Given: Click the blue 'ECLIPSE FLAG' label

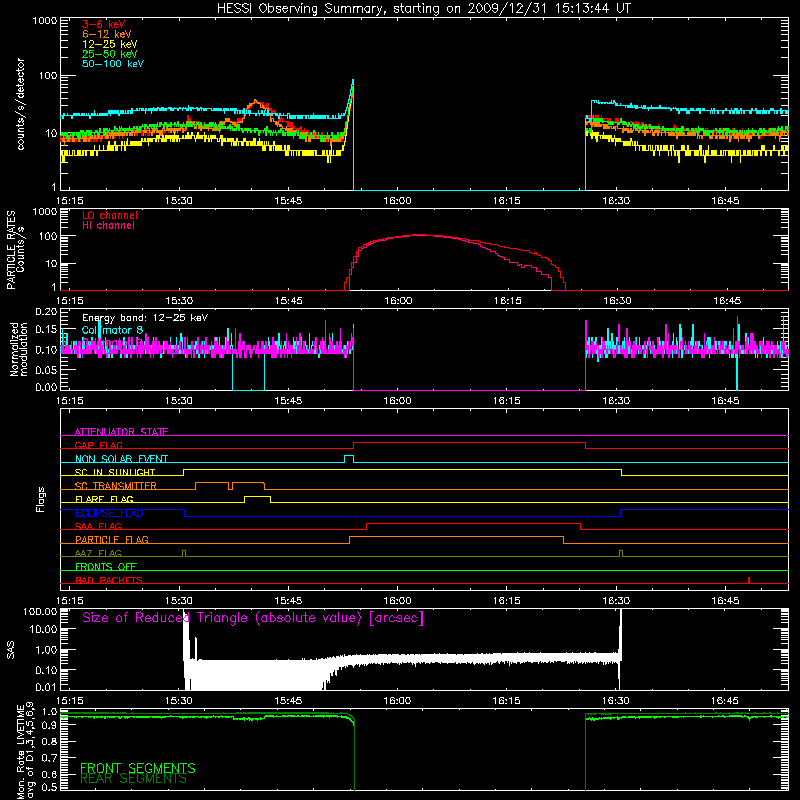Looking at the screenshot, I should [x=109, y=513].
